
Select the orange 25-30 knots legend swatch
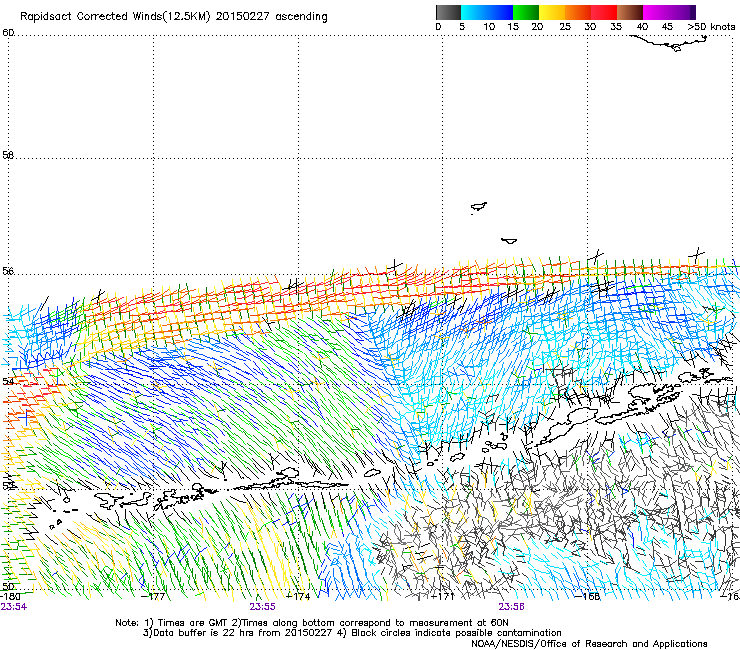pyautogui.click(x=578, y=12)
